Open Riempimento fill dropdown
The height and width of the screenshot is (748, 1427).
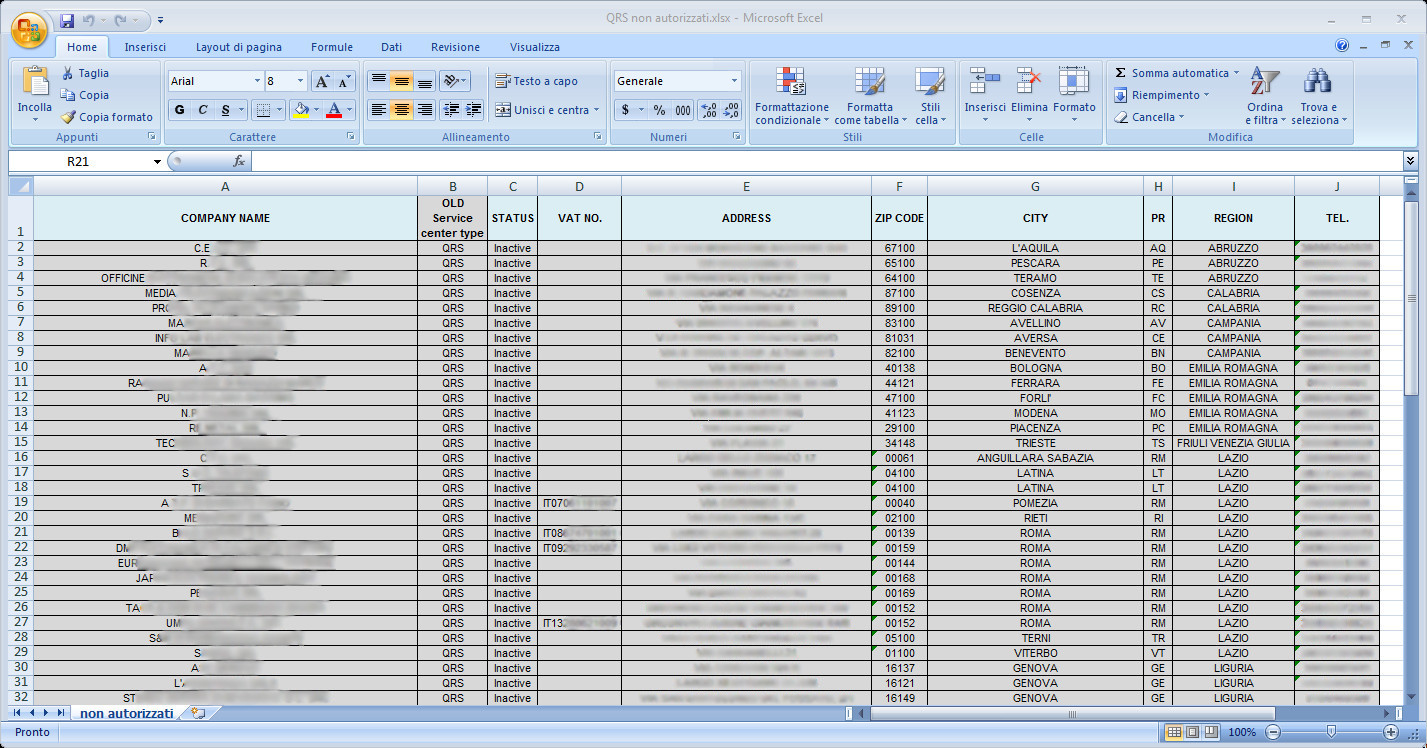click(x=1162, y=95)
